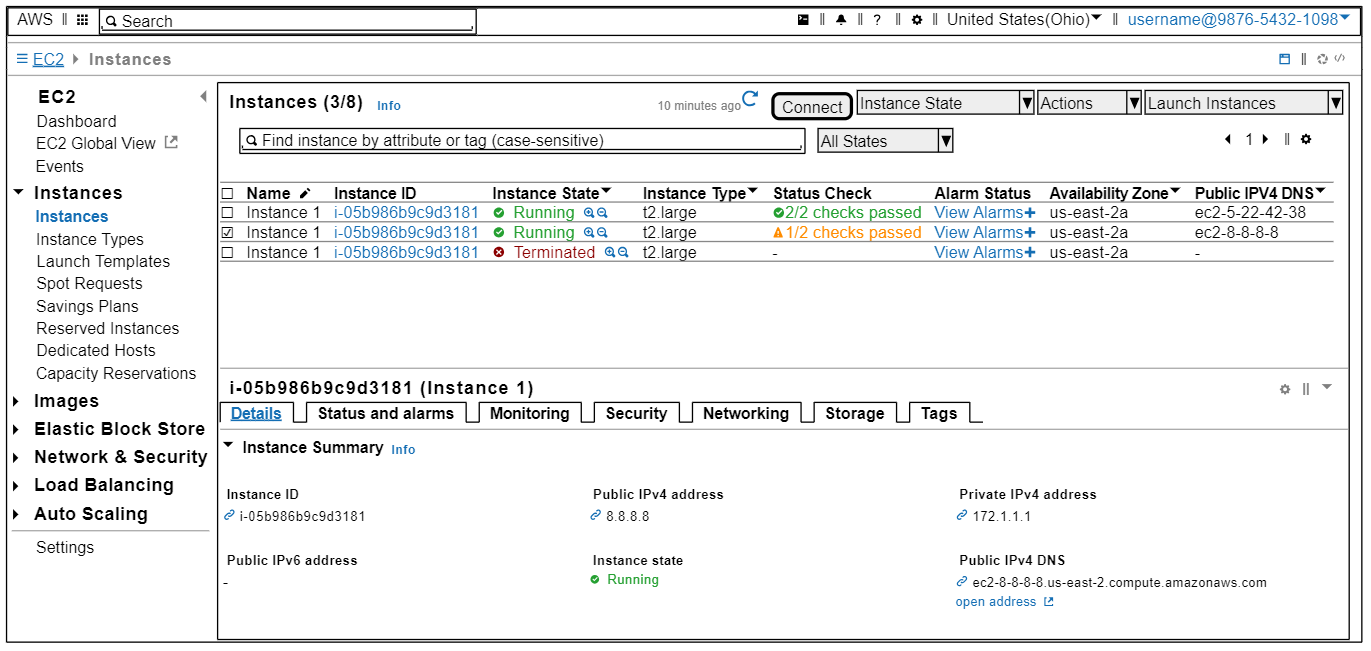Switch to the Monitoring tab
The width and height of the screenshot is (1371, 651).
click(x=529, y=413)
